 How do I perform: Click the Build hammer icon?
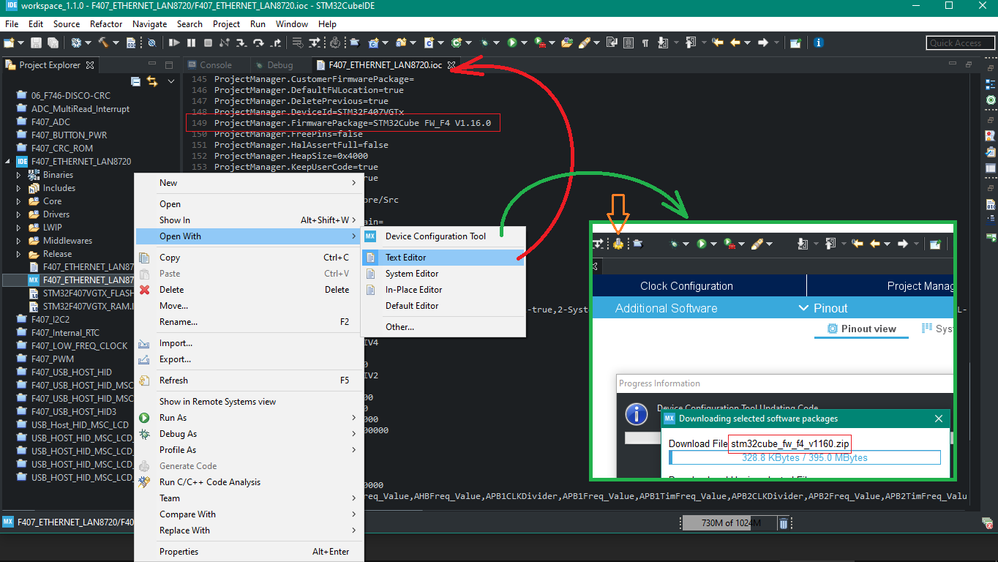pyautogui.click(x=103, y=43)
